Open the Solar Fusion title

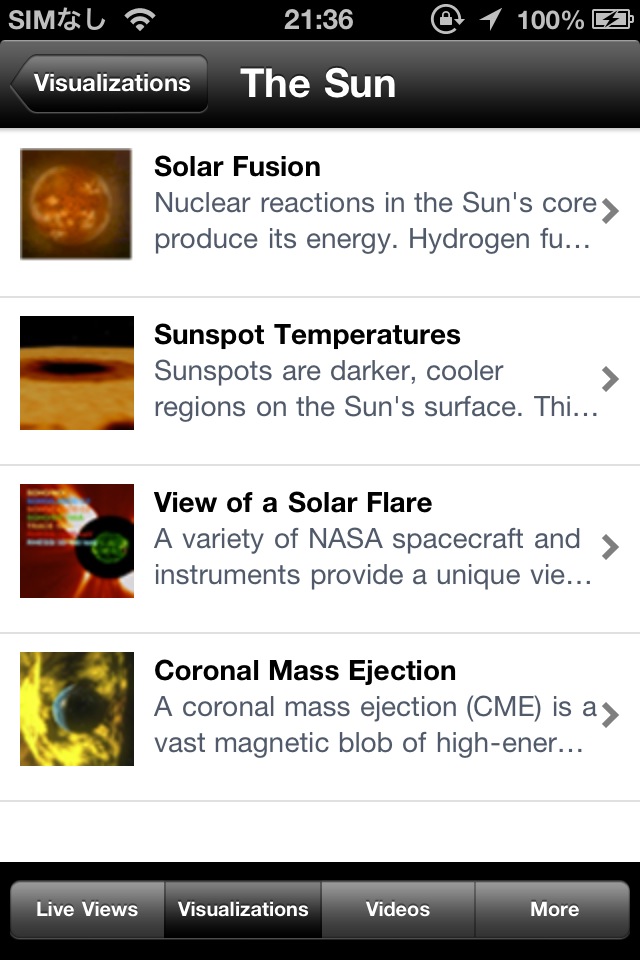pyautogui.click(x=237, y=167)
